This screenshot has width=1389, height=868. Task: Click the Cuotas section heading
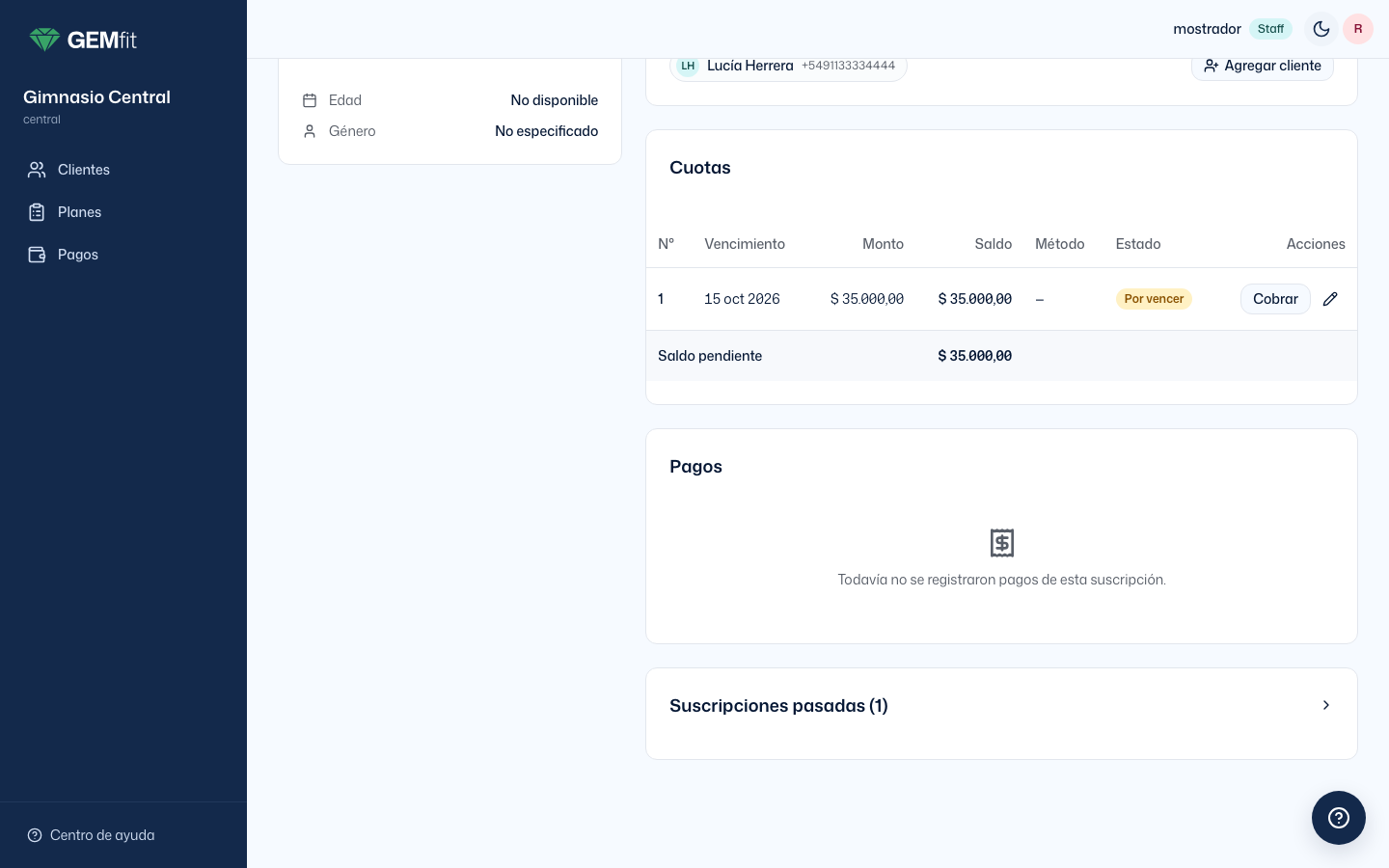click(x=700, y=168)
